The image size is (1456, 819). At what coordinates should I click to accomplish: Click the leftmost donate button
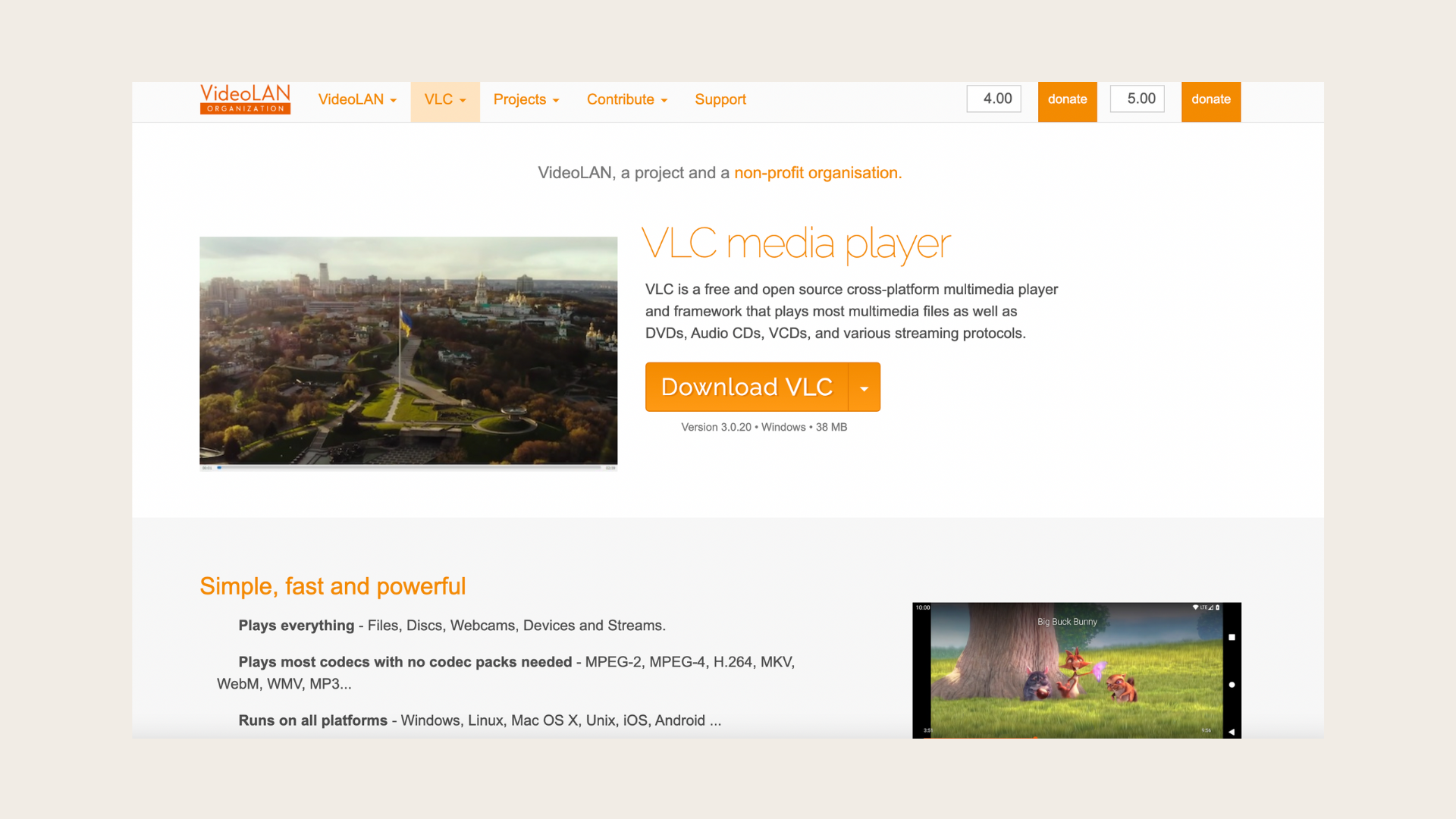(1067, 99)
